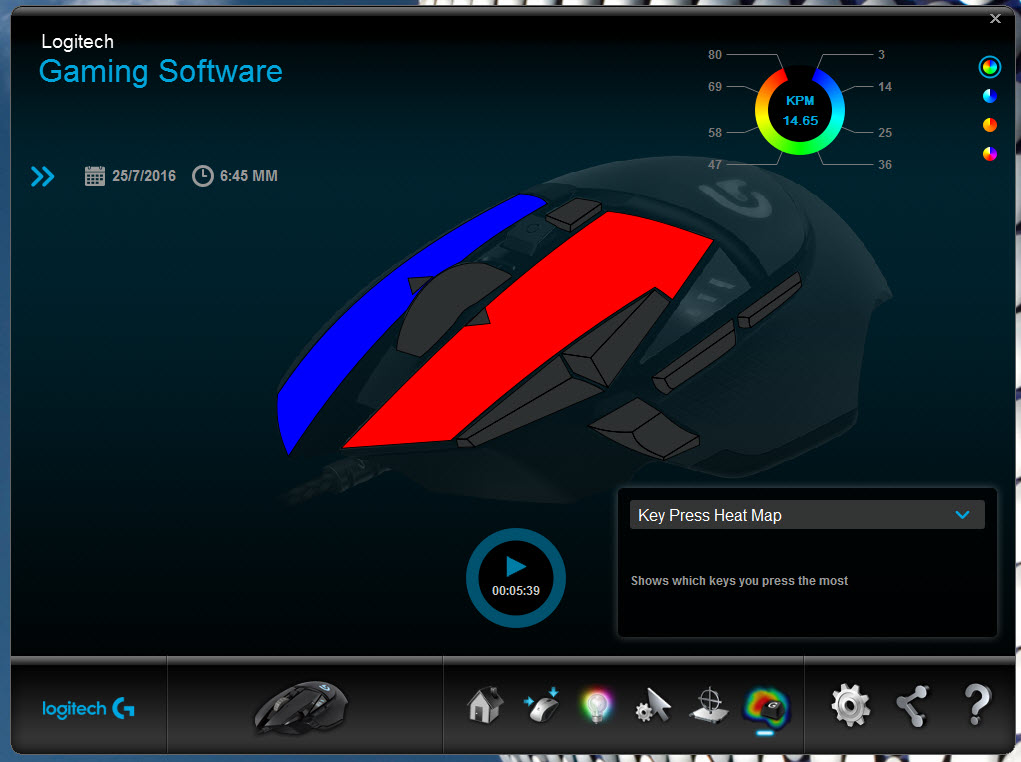The width and height of the screenshot is (1021, 762).
Task: Click 'Shows which keys you press the most' description
Action: click(x=739, y=581)
